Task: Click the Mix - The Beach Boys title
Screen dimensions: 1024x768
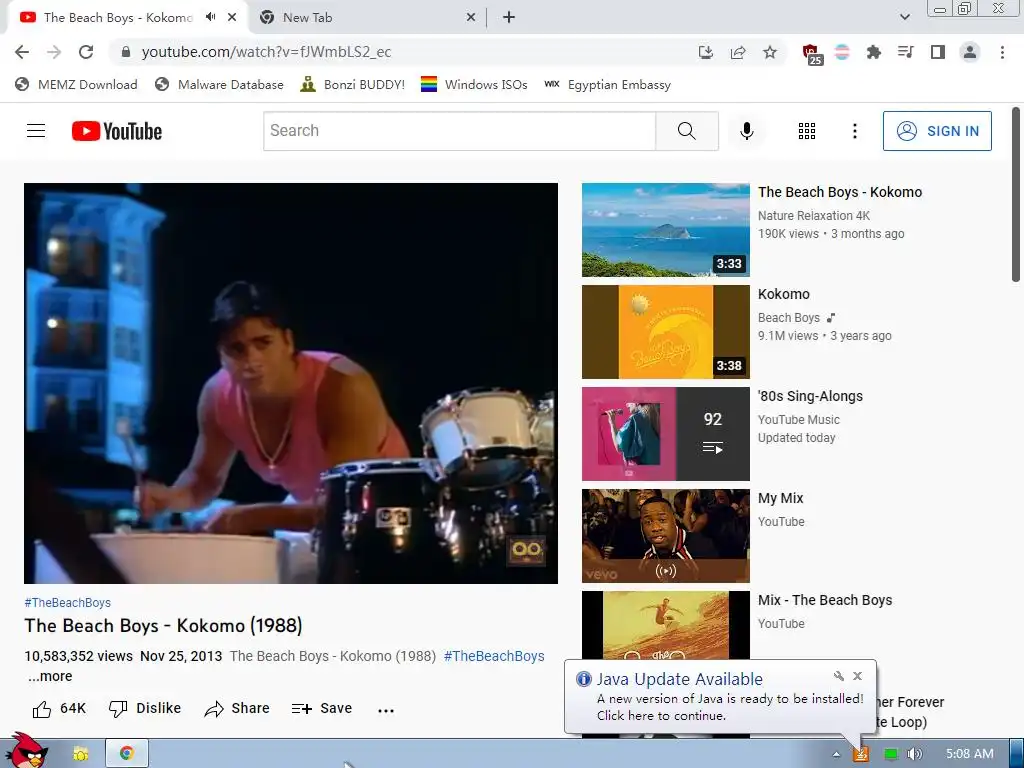Action: (x=825, y=600)
